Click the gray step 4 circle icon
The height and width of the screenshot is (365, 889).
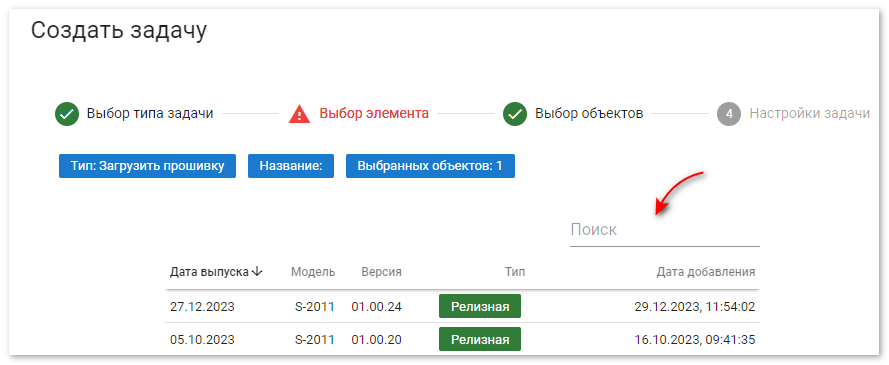click(x=729, y=114)
